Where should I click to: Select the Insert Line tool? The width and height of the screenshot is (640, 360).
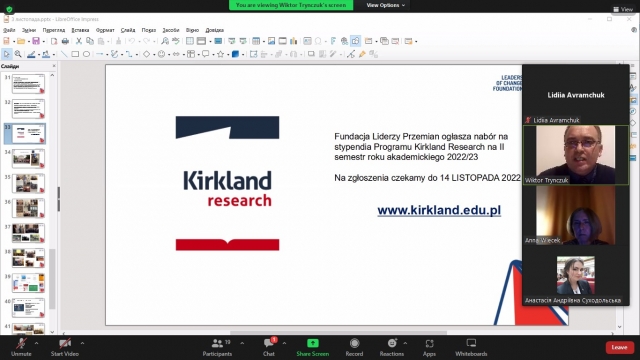64,54
